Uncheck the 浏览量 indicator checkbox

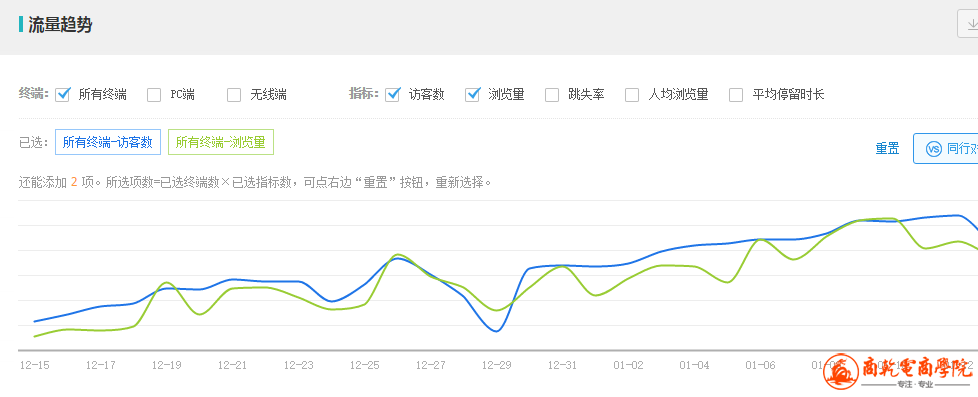[472, 94]
